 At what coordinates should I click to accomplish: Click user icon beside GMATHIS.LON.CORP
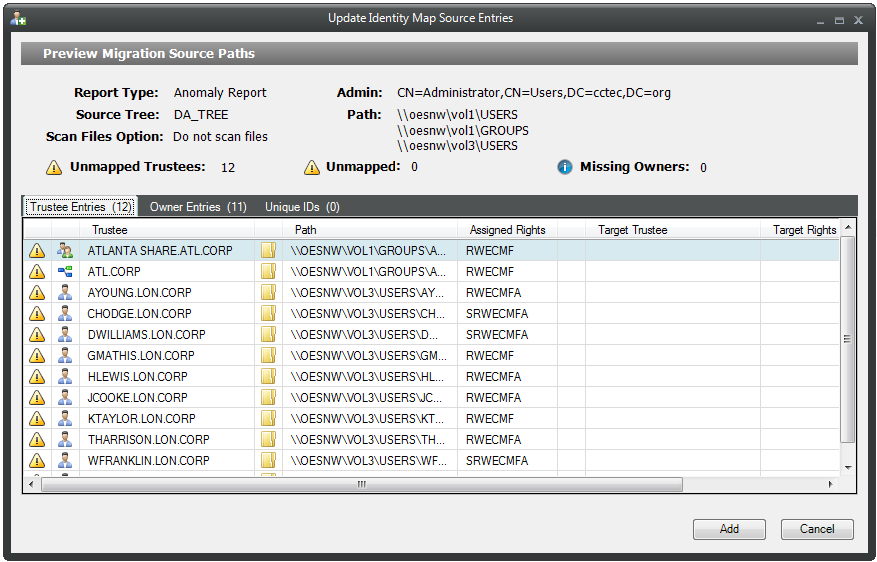pyautogui.click(x=65, y=356)
